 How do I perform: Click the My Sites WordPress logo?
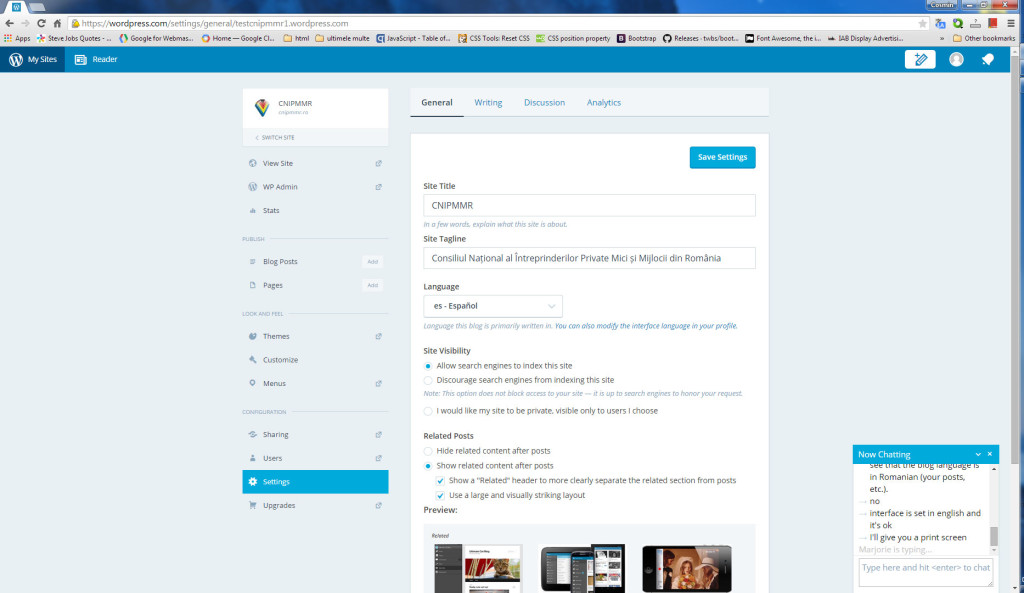16,59
